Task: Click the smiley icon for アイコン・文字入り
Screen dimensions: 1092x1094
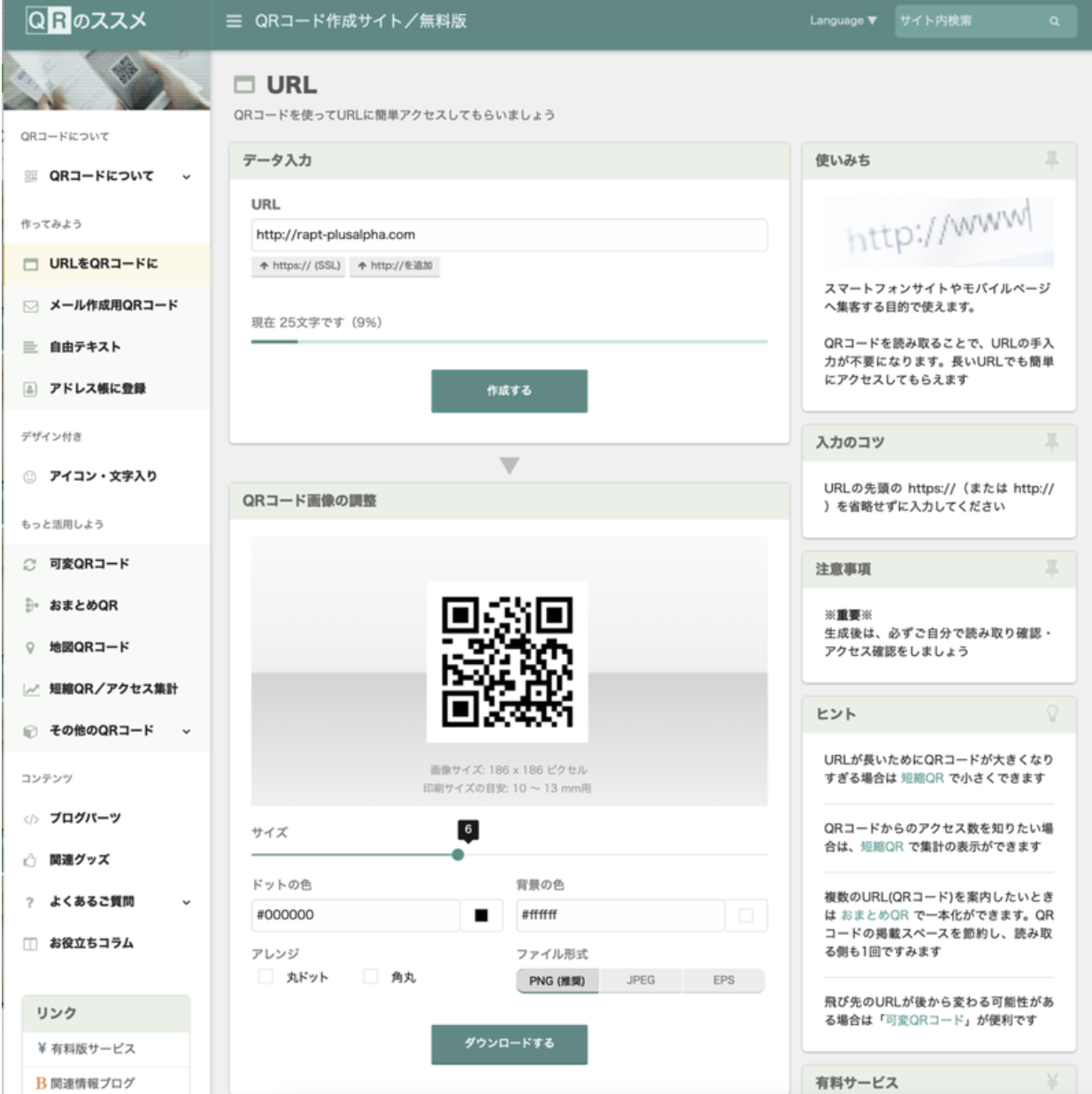Action: tap(30, 476)
